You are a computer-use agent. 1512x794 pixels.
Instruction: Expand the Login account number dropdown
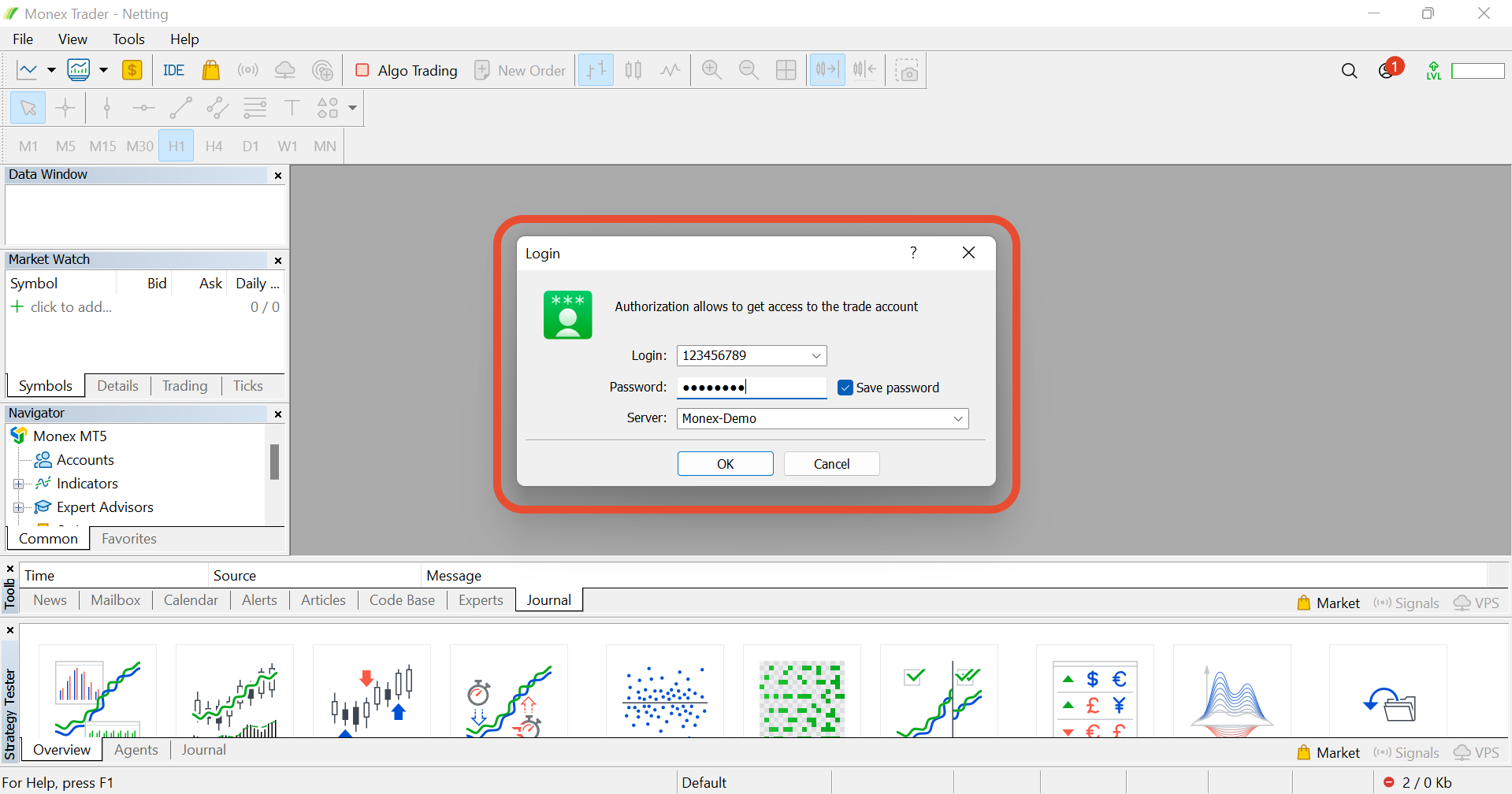click(x=816, y=356)
